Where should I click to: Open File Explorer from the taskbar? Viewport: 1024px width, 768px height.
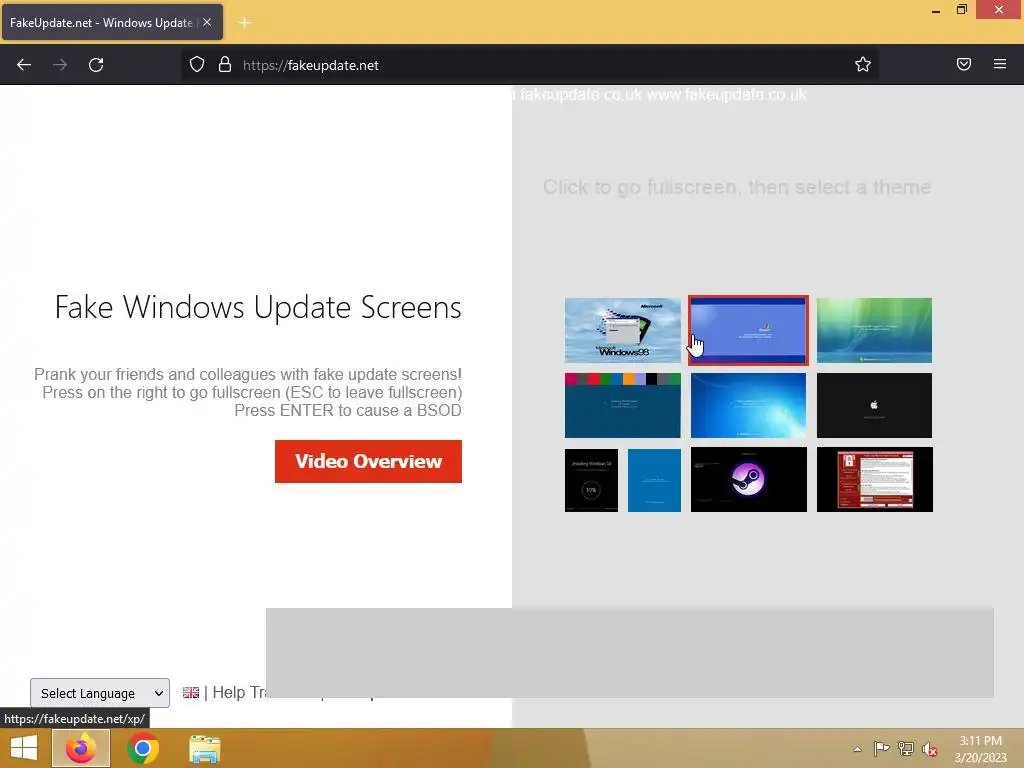(204, 748)
